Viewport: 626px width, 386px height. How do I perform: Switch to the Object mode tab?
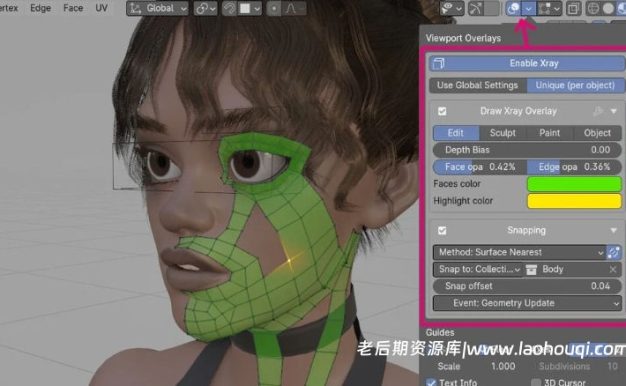[597, 133]
